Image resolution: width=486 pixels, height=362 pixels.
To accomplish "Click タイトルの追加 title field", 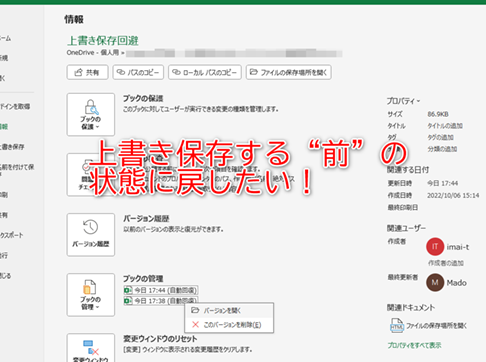I will click(445, 126).
